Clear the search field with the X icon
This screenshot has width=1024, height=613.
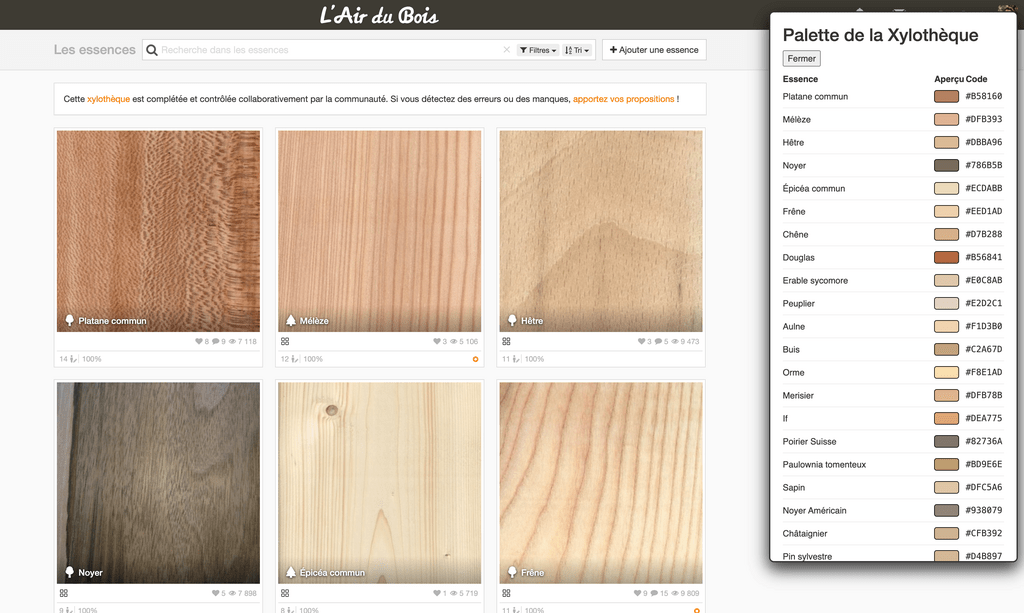[x=506, y=50]
